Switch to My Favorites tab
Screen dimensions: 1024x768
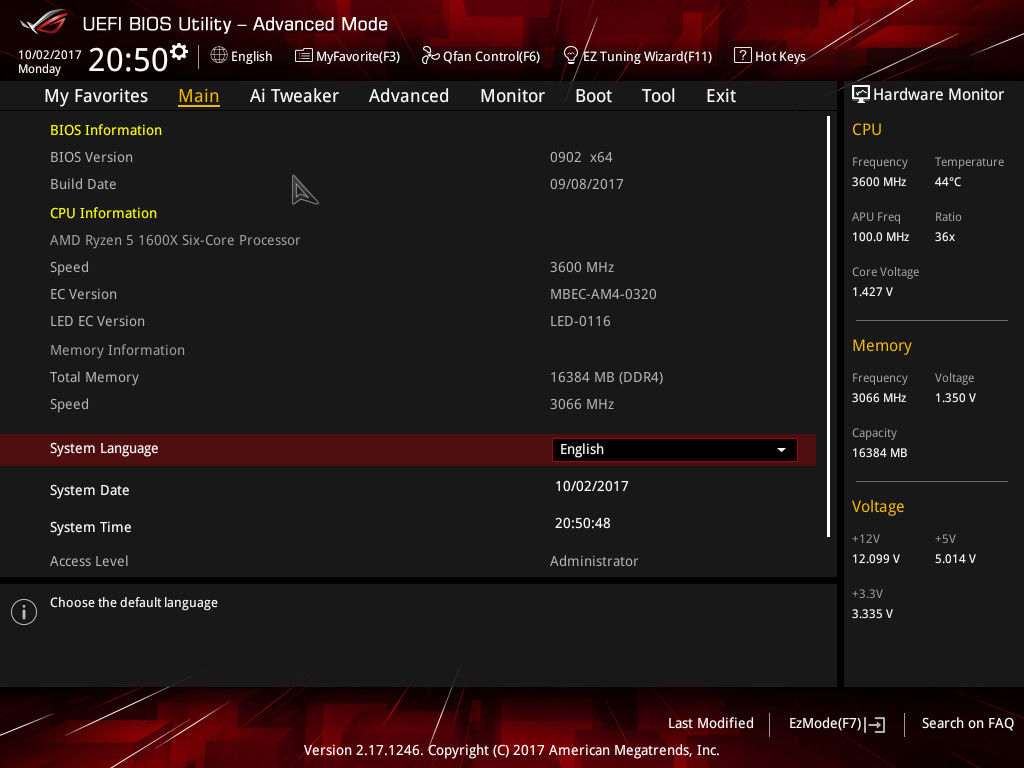tap(96, 96)
